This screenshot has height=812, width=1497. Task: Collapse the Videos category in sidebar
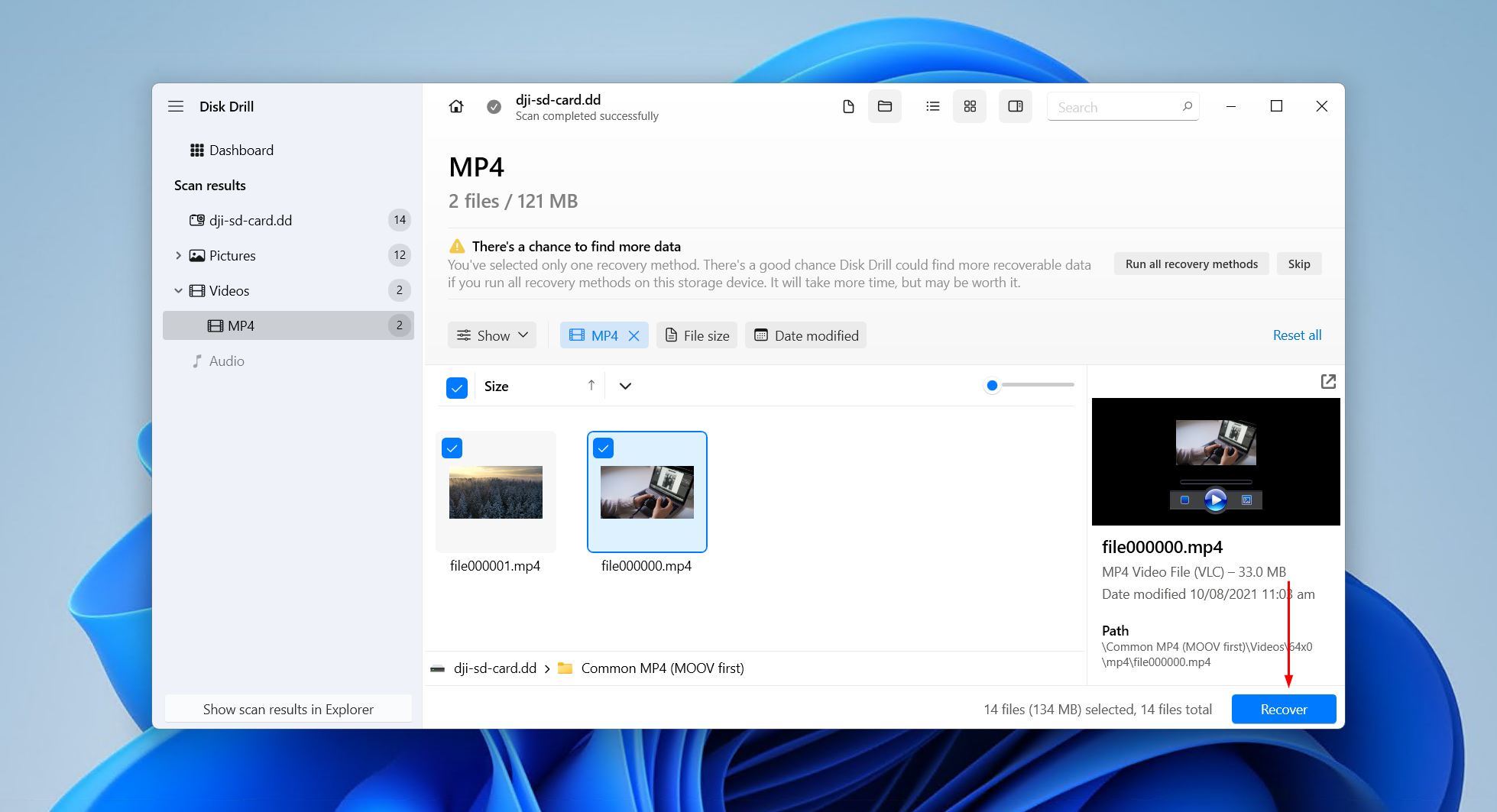point(178,290)
